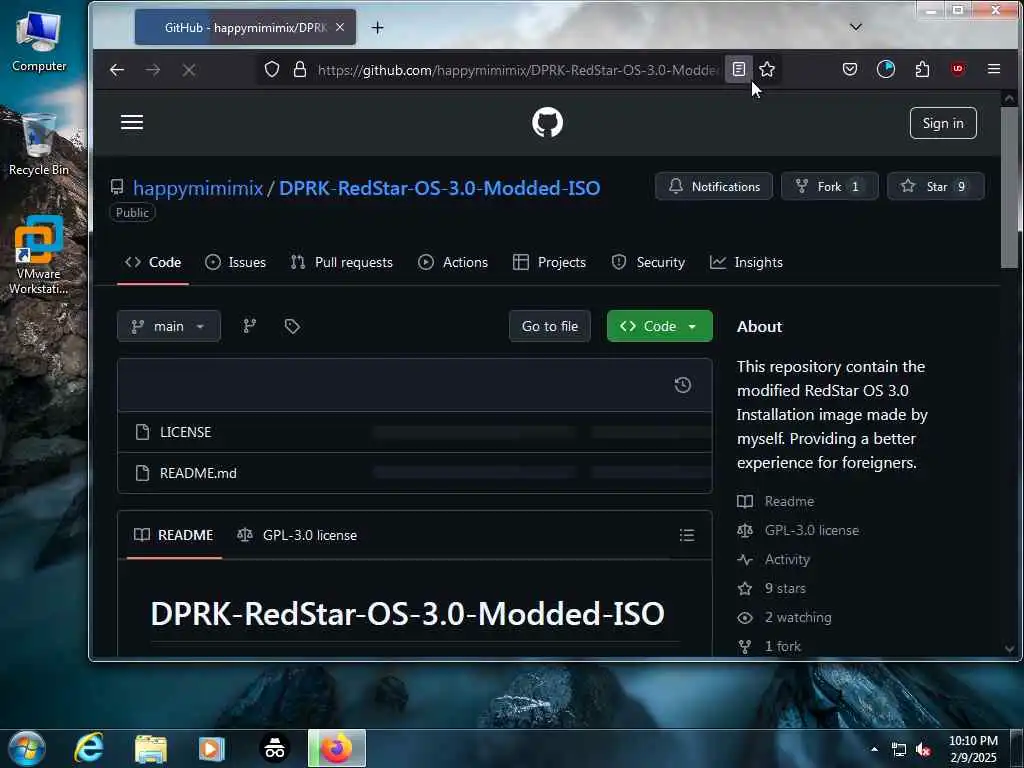Viewport: 1024px width, 768px height.
Task: Click scrollbar down arrow
Action: point(1009,648)
